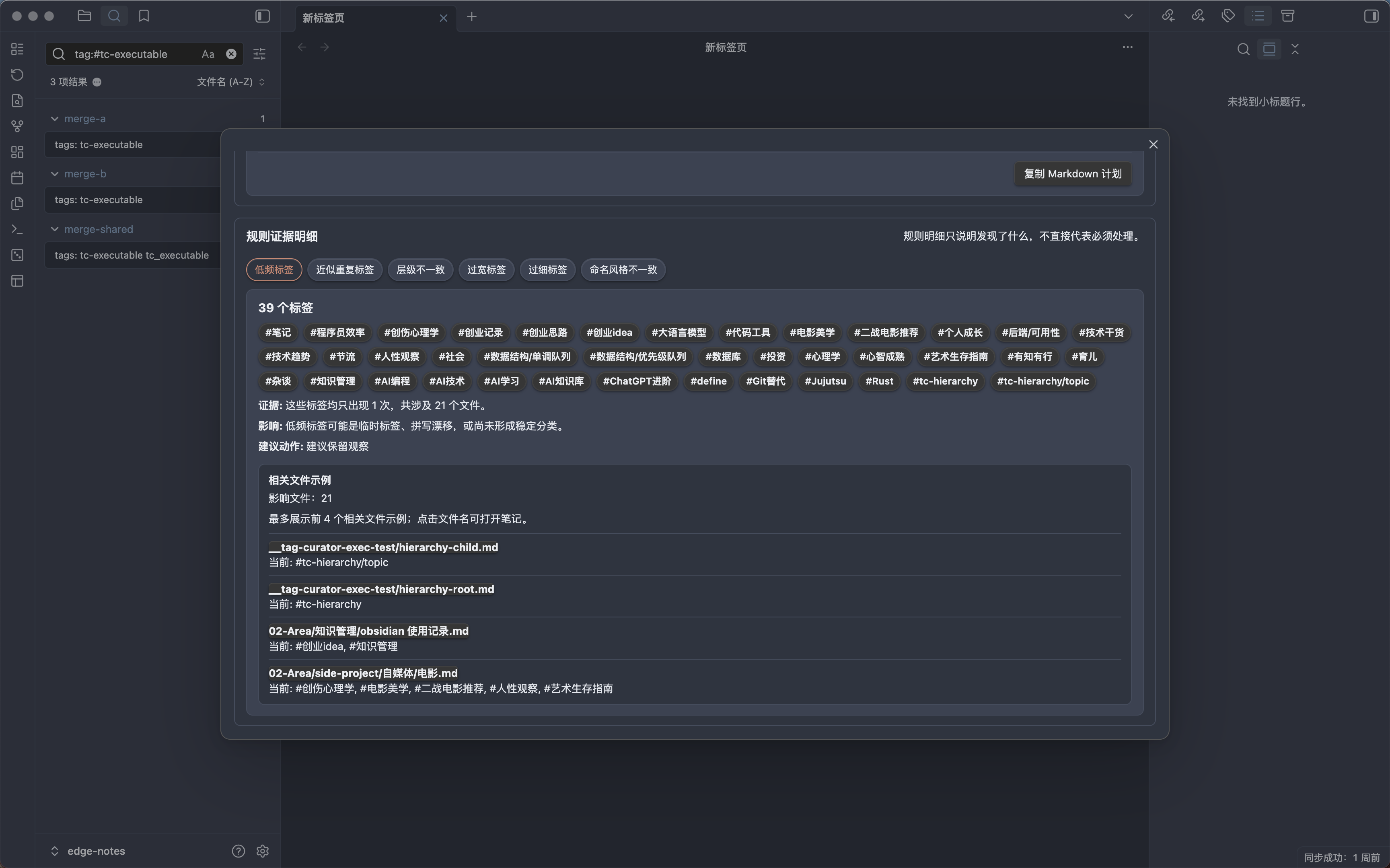
Task: Click the stacked files ribbon icon
Action: tap(17, 203)
